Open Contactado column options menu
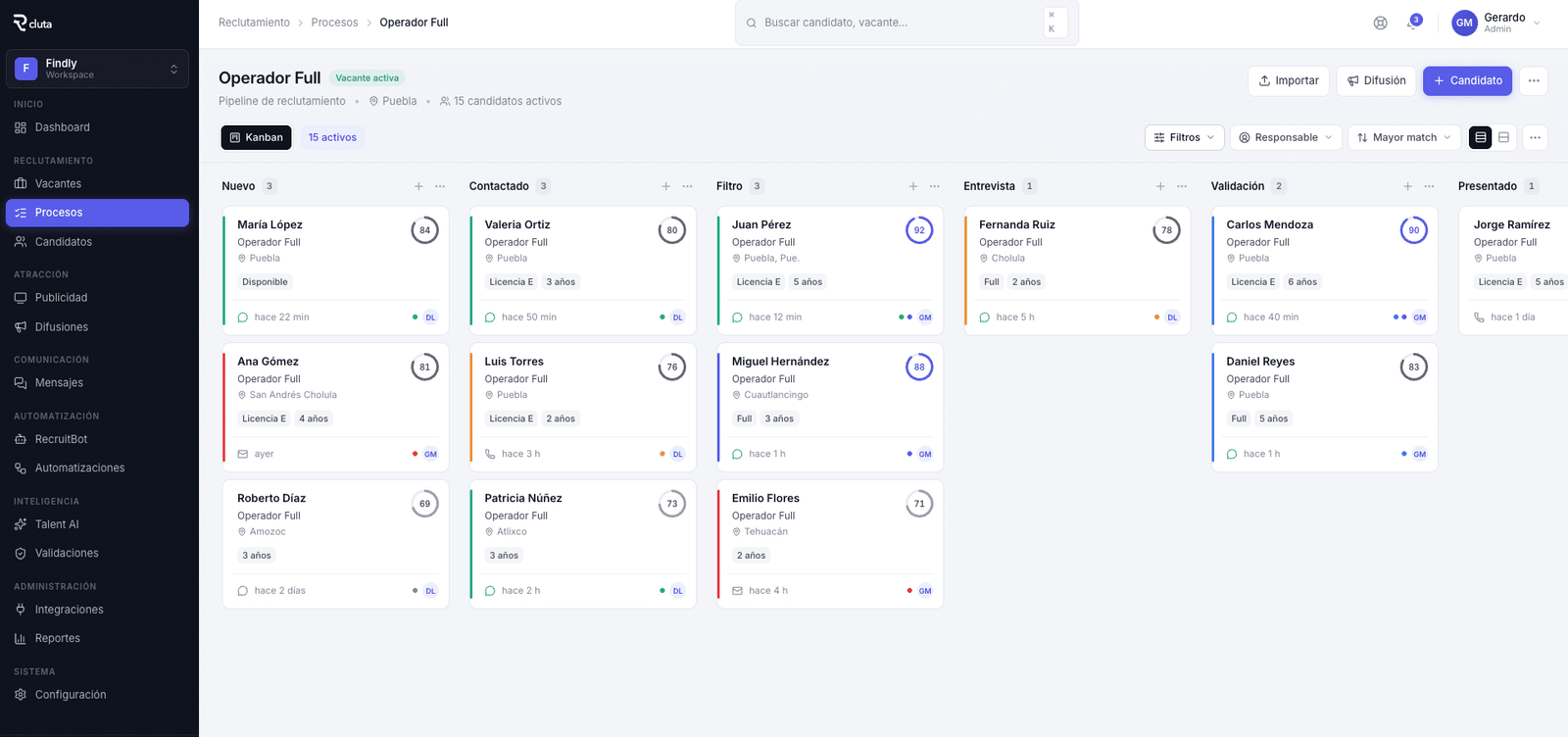The width and height of the screenshot is (1568, 737). tap(688, 186)
